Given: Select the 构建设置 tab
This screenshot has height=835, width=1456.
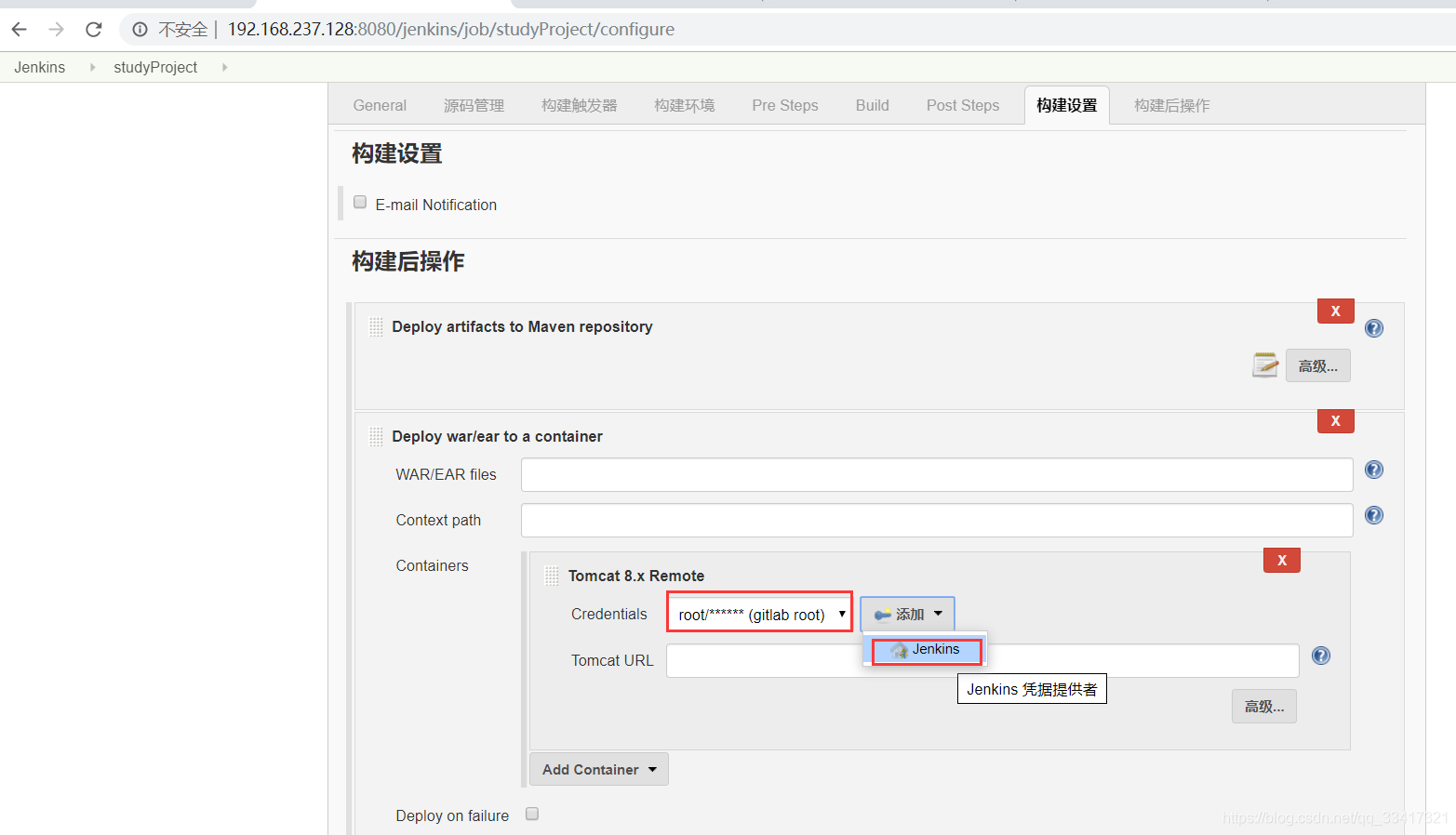Looking at the screenshot, I should [1067, 105].
